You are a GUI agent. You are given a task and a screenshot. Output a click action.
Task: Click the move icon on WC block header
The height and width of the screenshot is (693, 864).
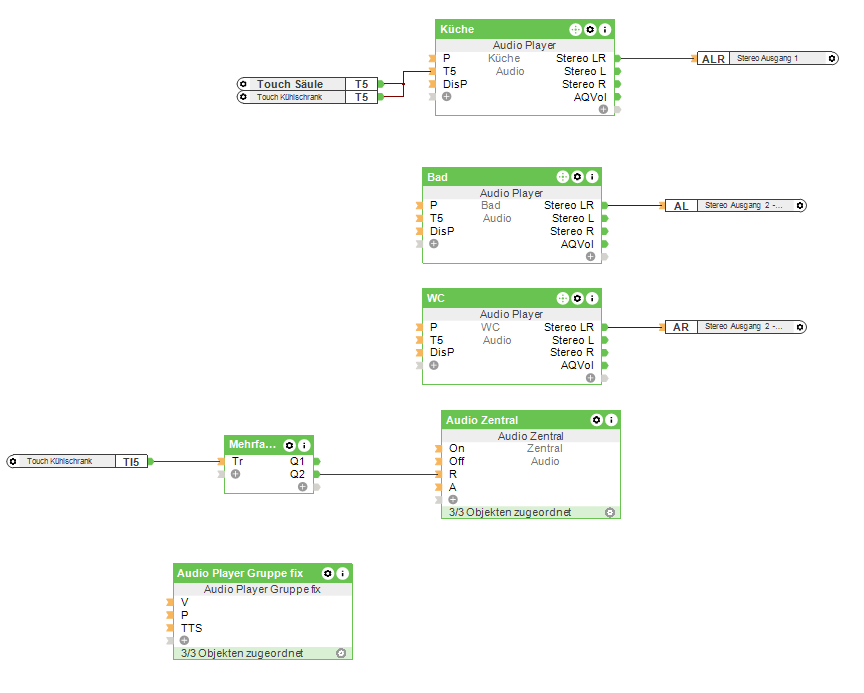pyautogui.click(x=563, y=298)
